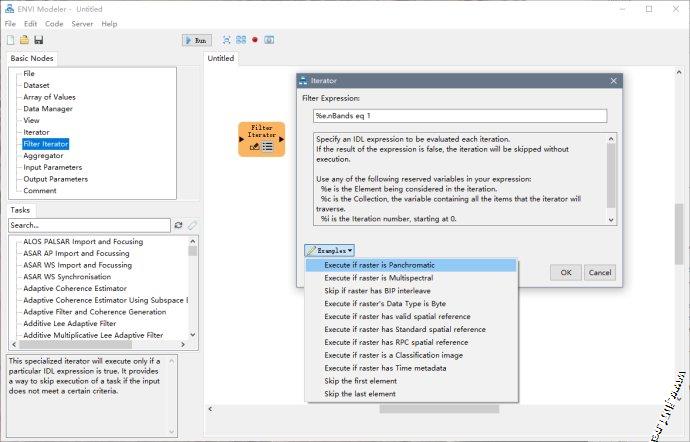Choose Execute if raster's Data Type is Byte

[x=411, y=304]
